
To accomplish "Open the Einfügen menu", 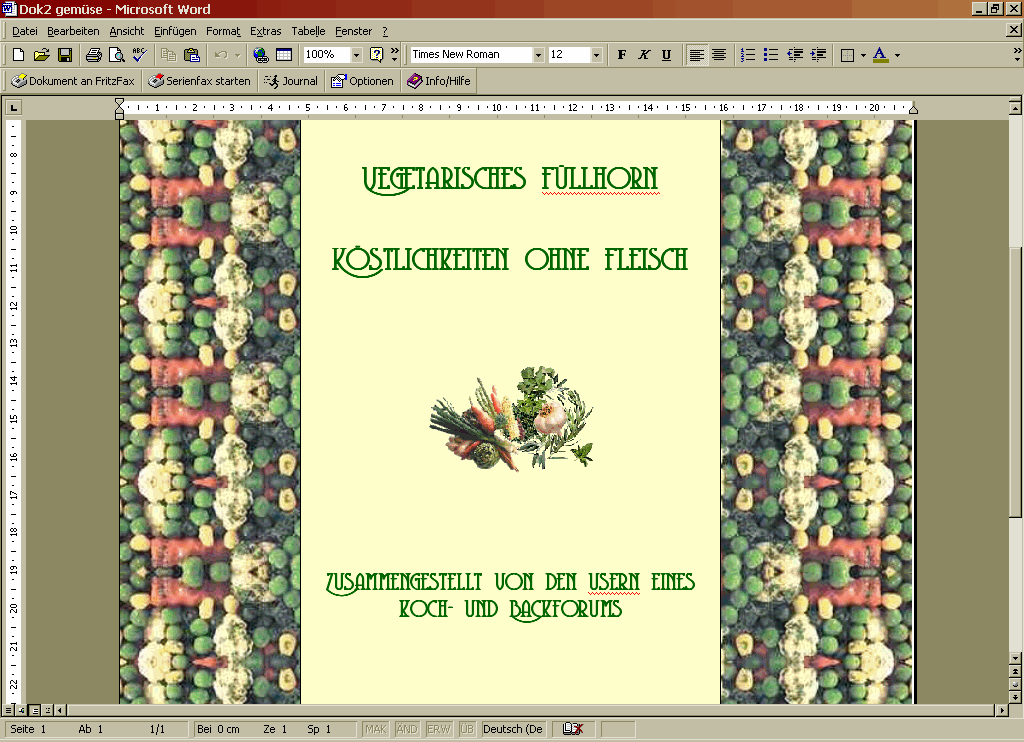I will [x=175, y=31].
